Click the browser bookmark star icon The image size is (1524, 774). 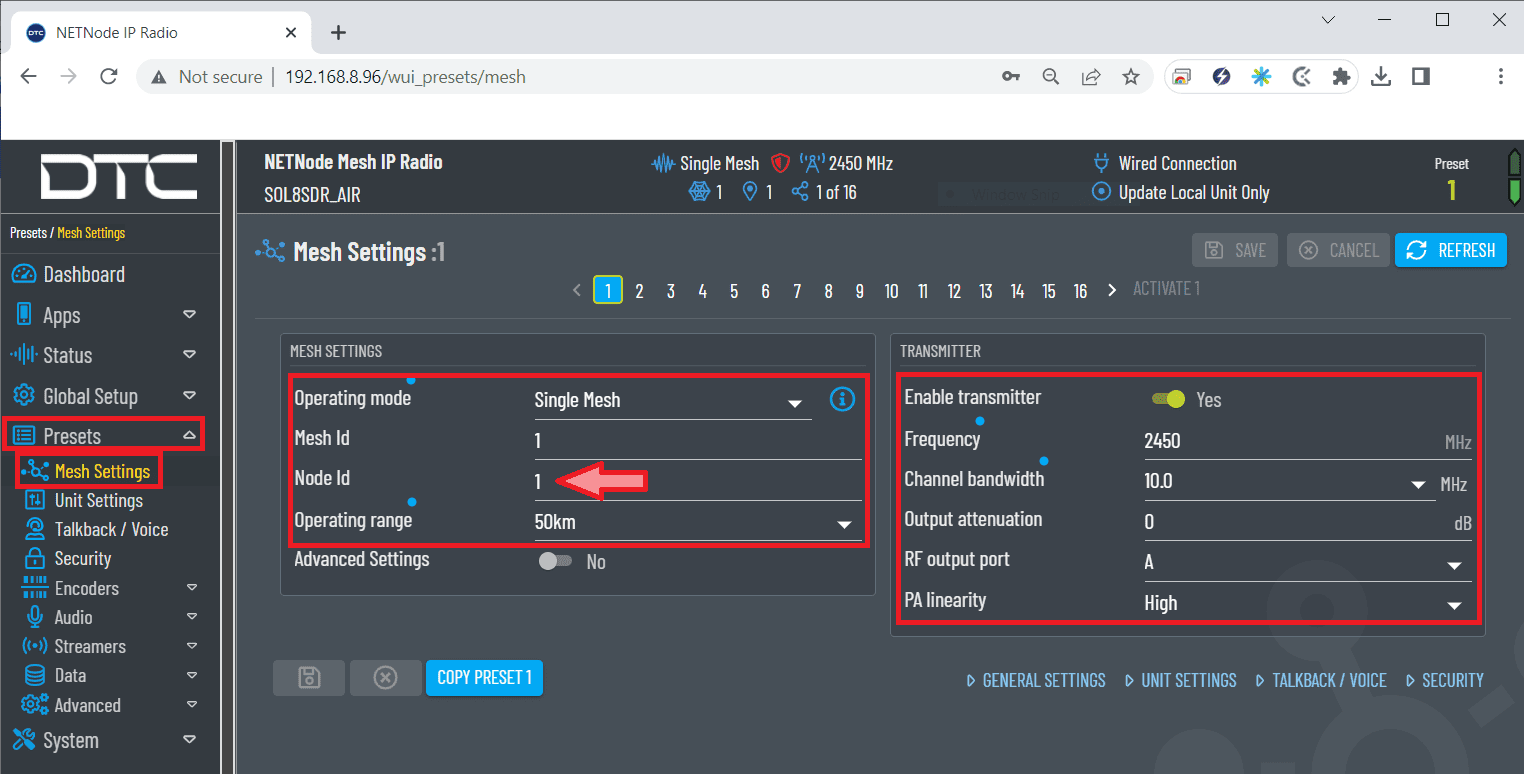click(1131, 77)
